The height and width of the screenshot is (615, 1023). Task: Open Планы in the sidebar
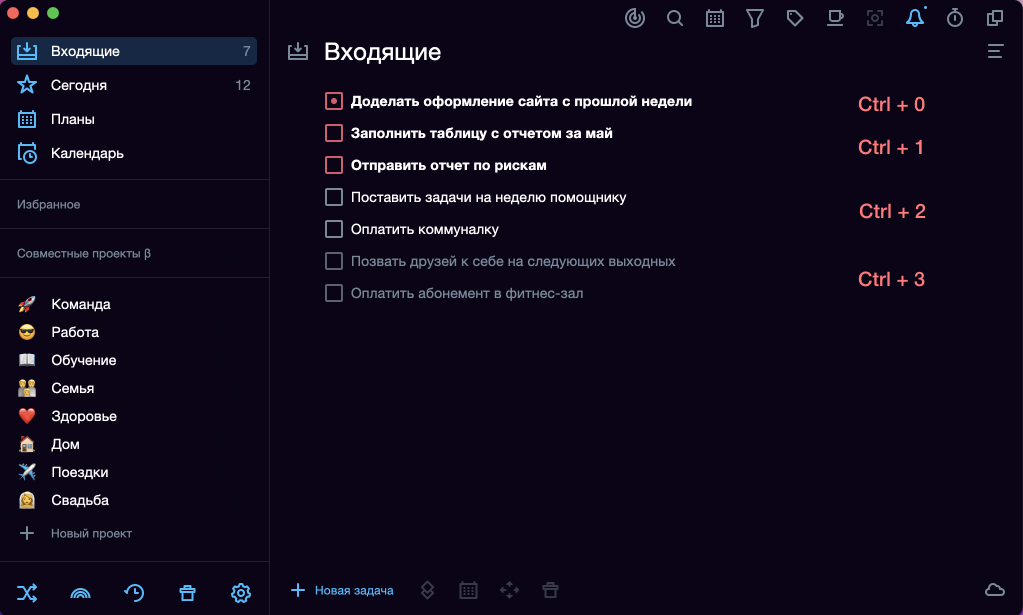[x=134, y=119]
